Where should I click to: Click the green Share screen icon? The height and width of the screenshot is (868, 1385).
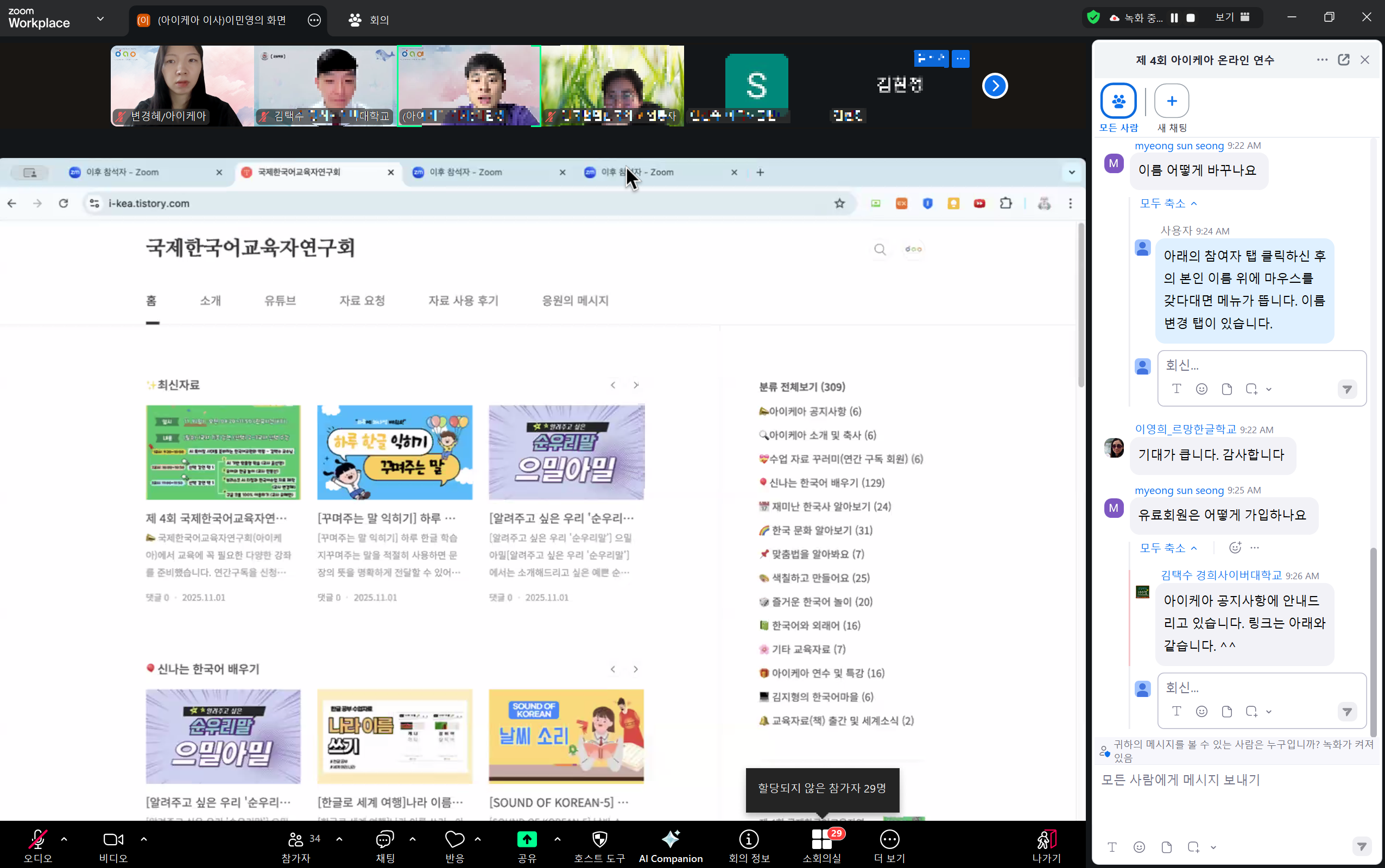point(526,840)
